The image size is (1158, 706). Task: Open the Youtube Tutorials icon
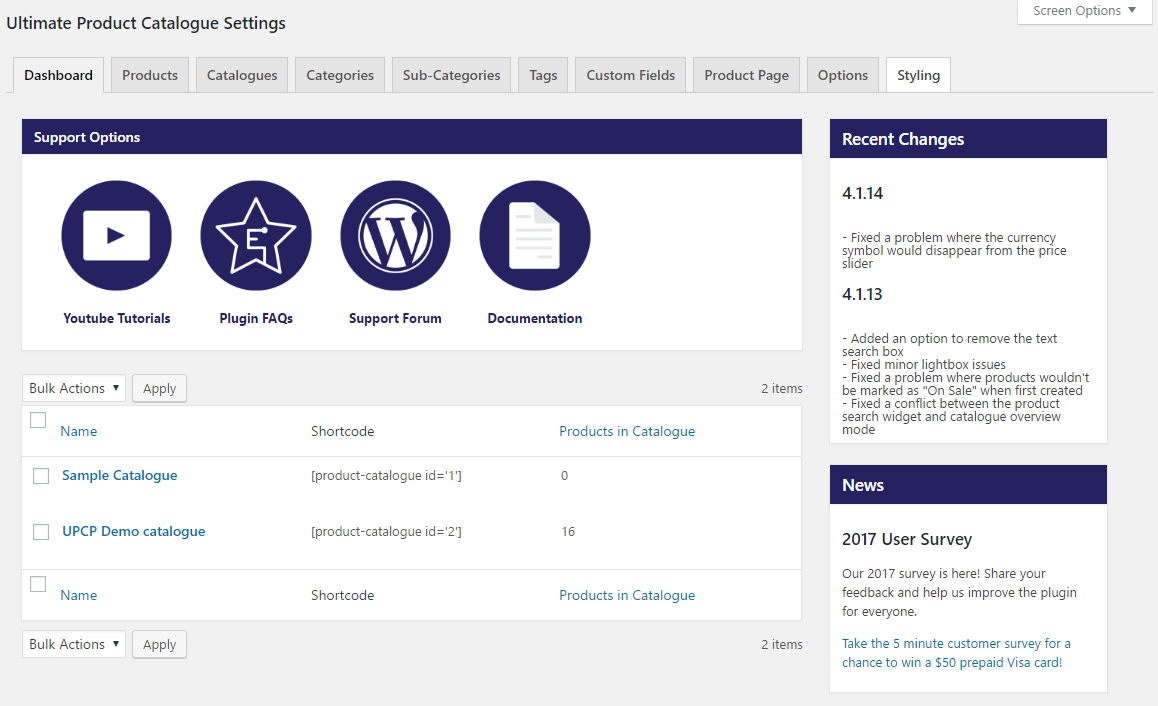(116, 235)
